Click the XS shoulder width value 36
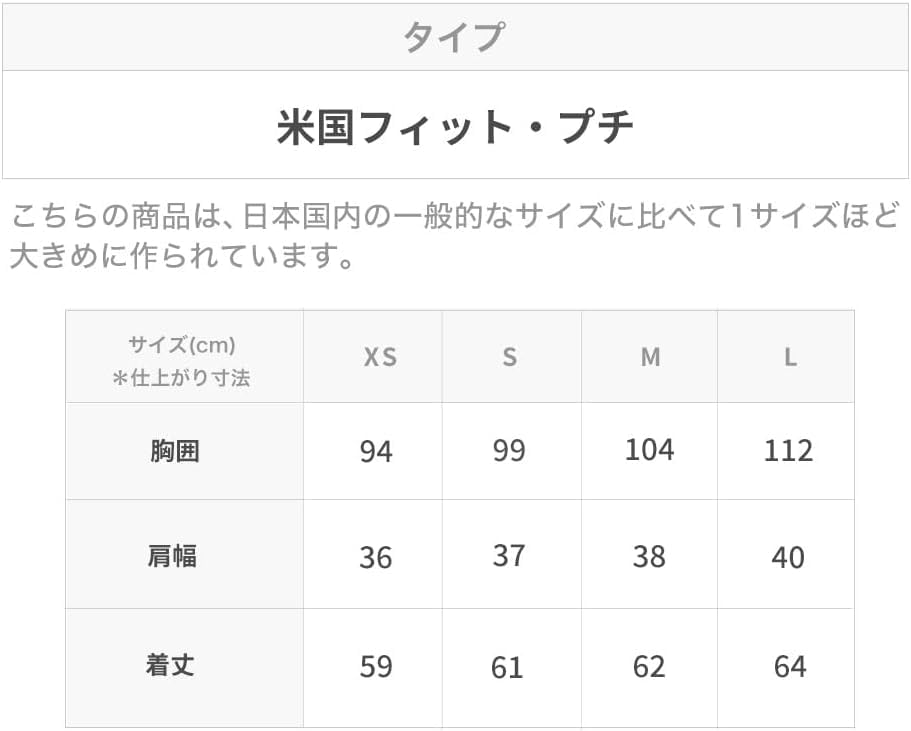The width and height of the screenshot is (911, 731). pyautogui.click(x=376, y=557)
